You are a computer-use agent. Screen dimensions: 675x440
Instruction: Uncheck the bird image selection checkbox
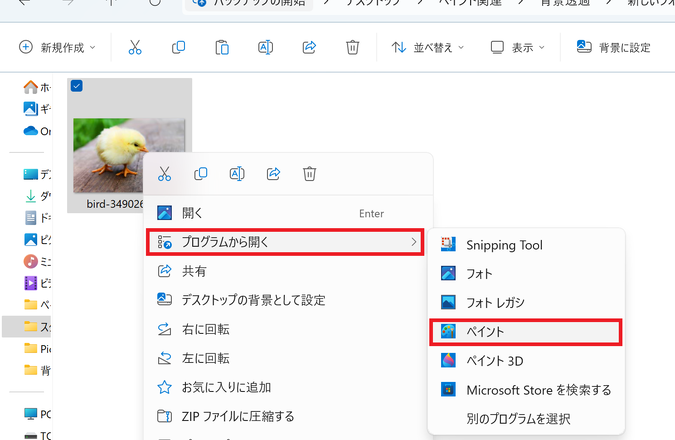point(77,86)
